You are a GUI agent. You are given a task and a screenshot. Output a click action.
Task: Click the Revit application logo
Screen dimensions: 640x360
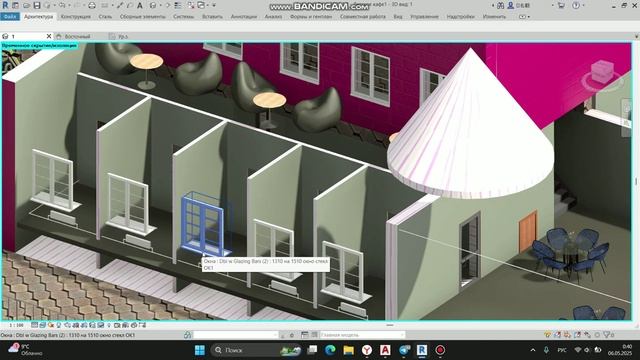coord(5,5)
